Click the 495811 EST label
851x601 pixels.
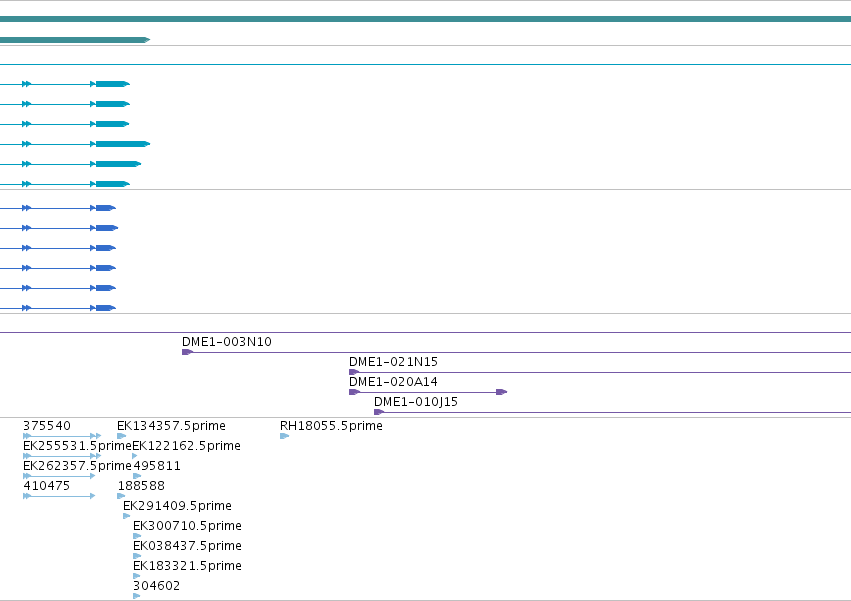point(157,466)
